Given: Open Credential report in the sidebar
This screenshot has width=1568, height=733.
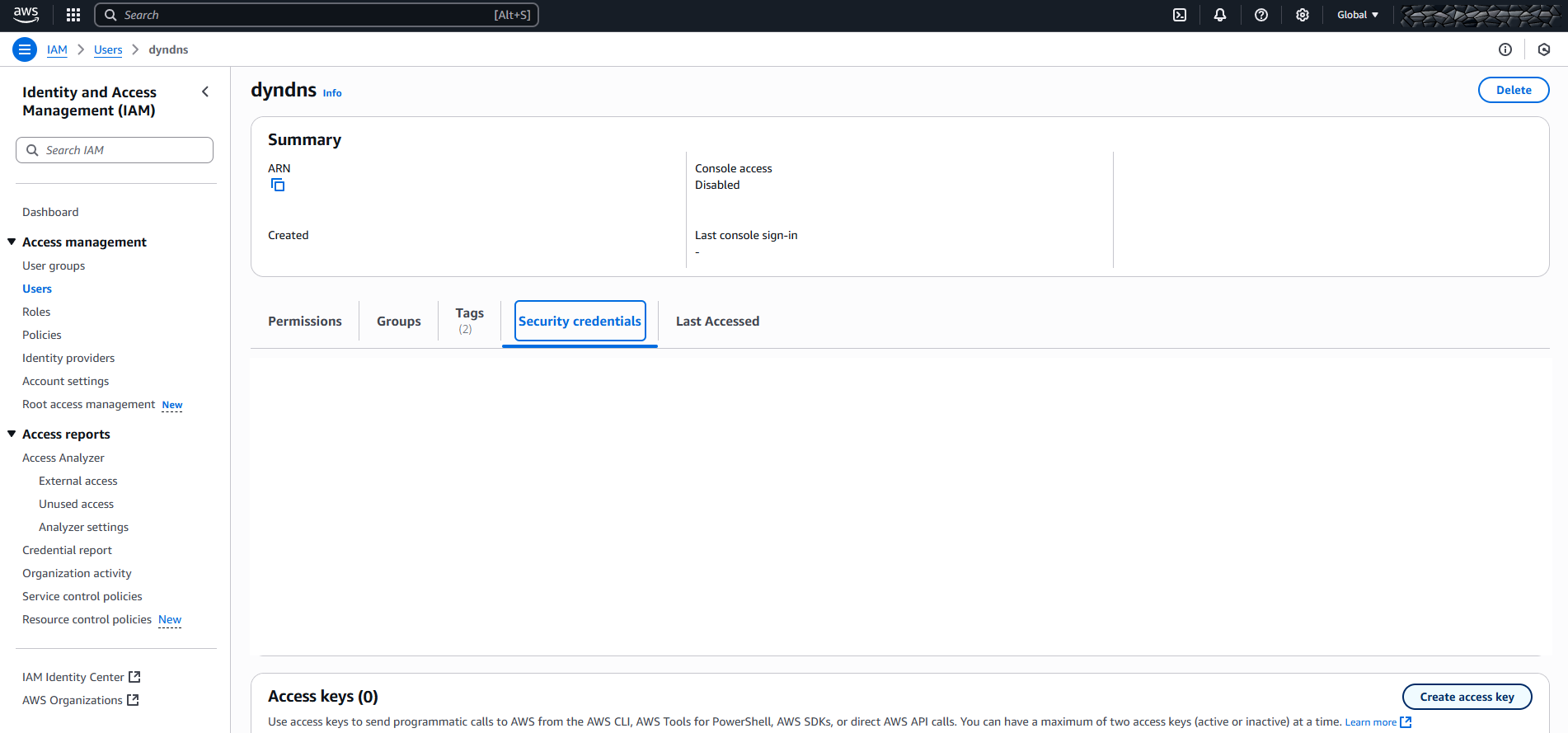Looking at the screenshot, I should (67, 550).
